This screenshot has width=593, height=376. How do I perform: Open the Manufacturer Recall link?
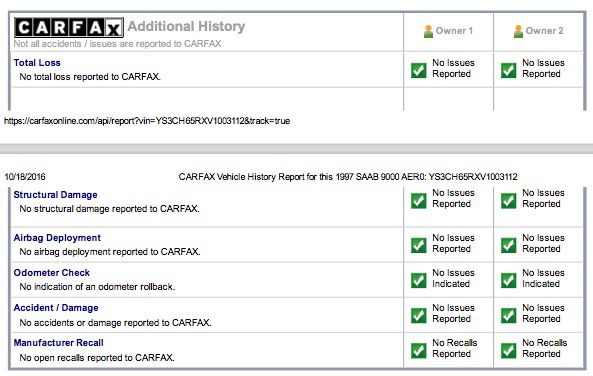tap(59, 343)
